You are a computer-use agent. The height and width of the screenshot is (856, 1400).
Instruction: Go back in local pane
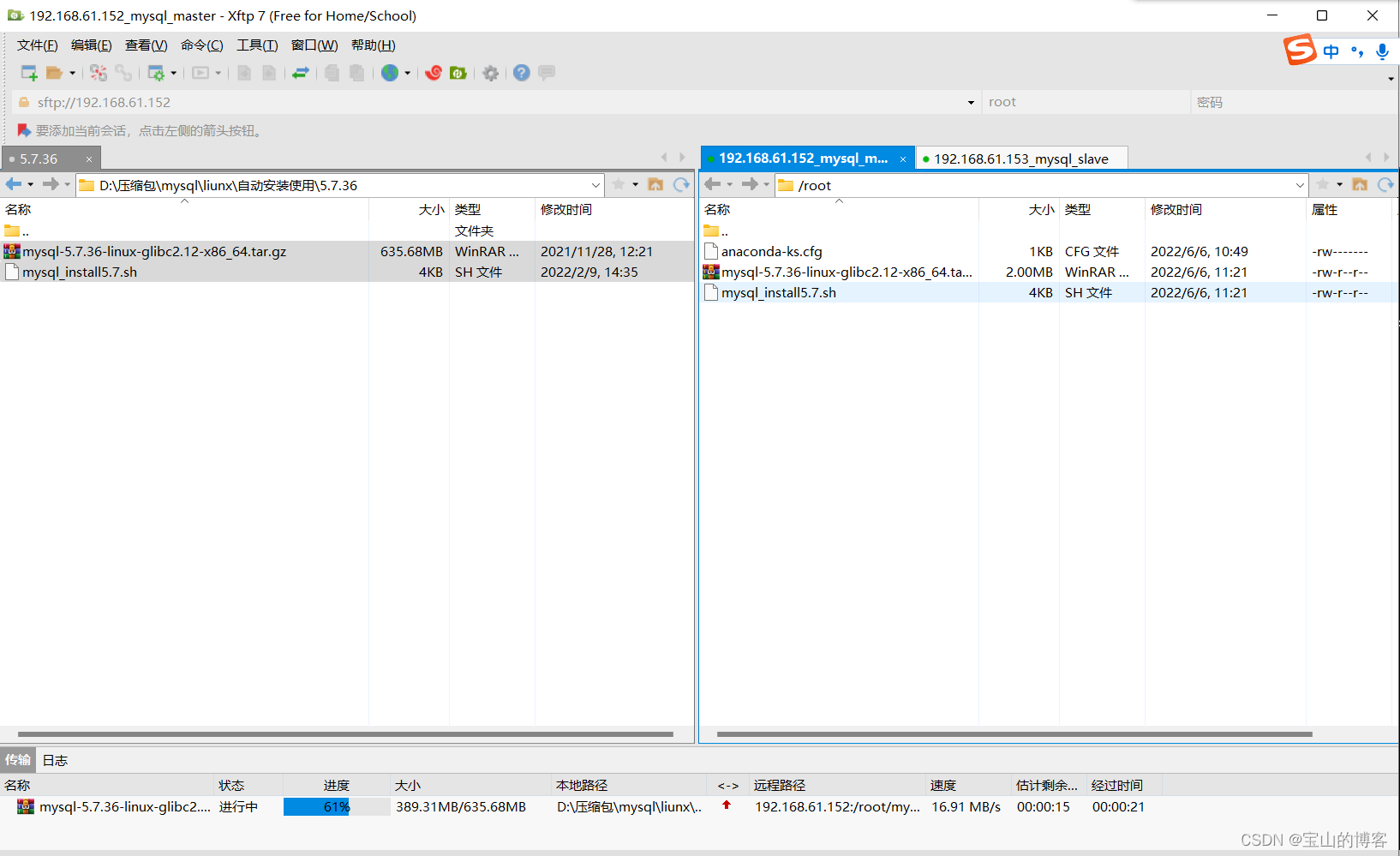14,184
